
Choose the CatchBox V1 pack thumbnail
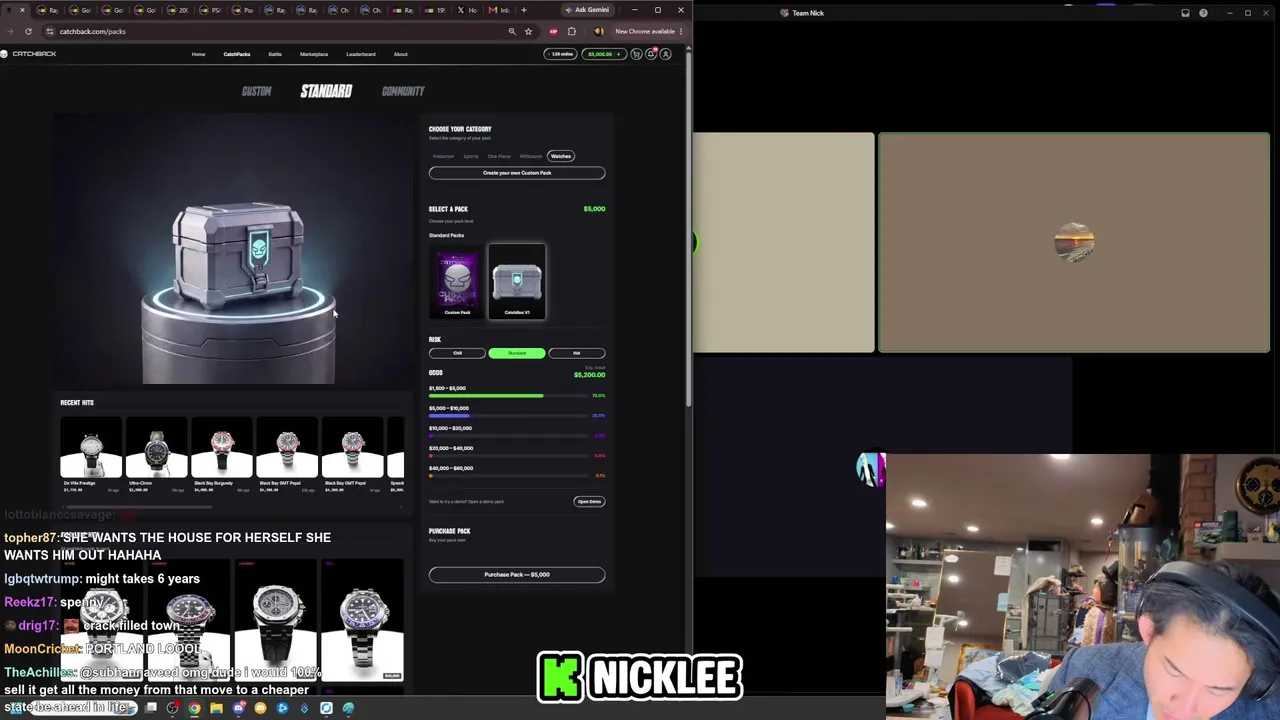[517, 282]
